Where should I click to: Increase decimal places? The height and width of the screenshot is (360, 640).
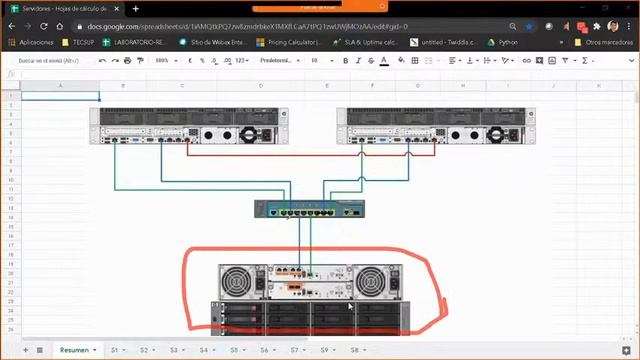[227, 60]
